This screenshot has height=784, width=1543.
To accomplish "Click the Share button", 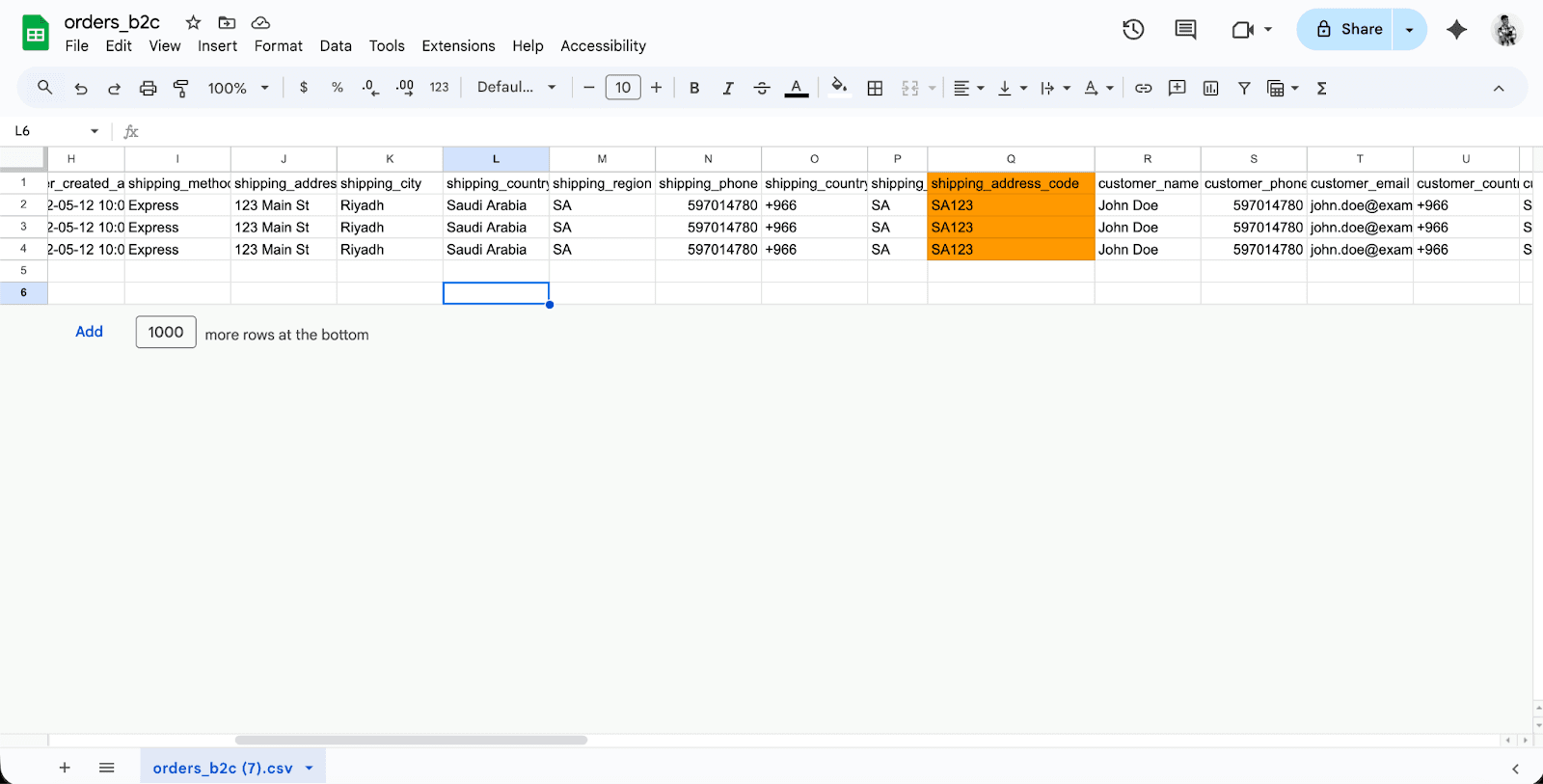I will pyautogui.click(x=1348, y=30).
